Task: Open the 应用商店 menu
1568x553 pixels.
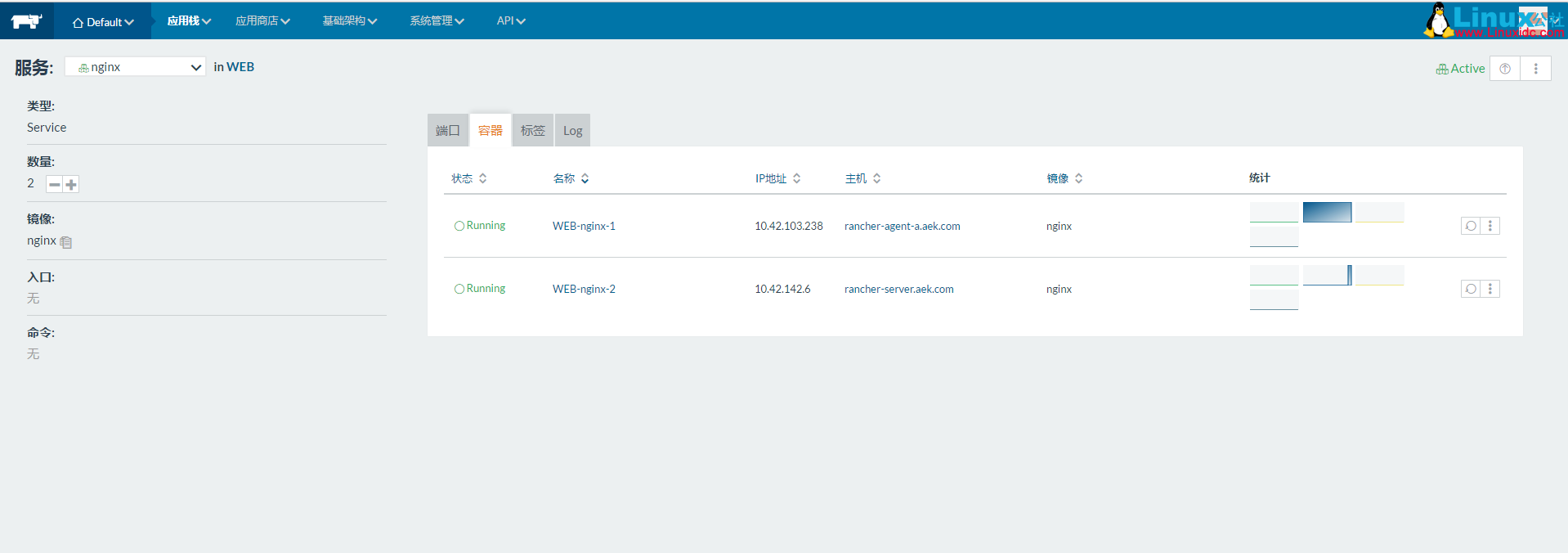Action: tap(262, 21)
